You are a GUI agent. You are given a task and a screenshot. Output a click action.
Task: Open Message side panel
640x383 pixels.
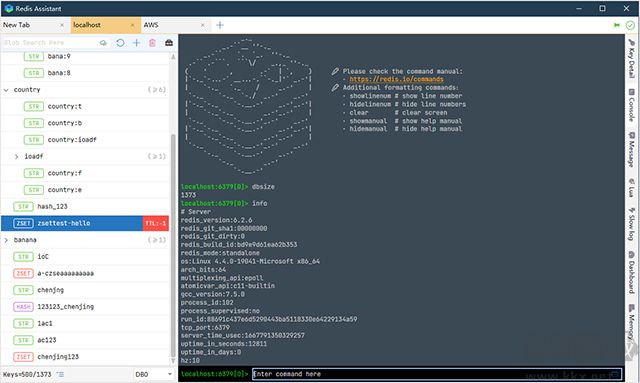coord(631,149)
